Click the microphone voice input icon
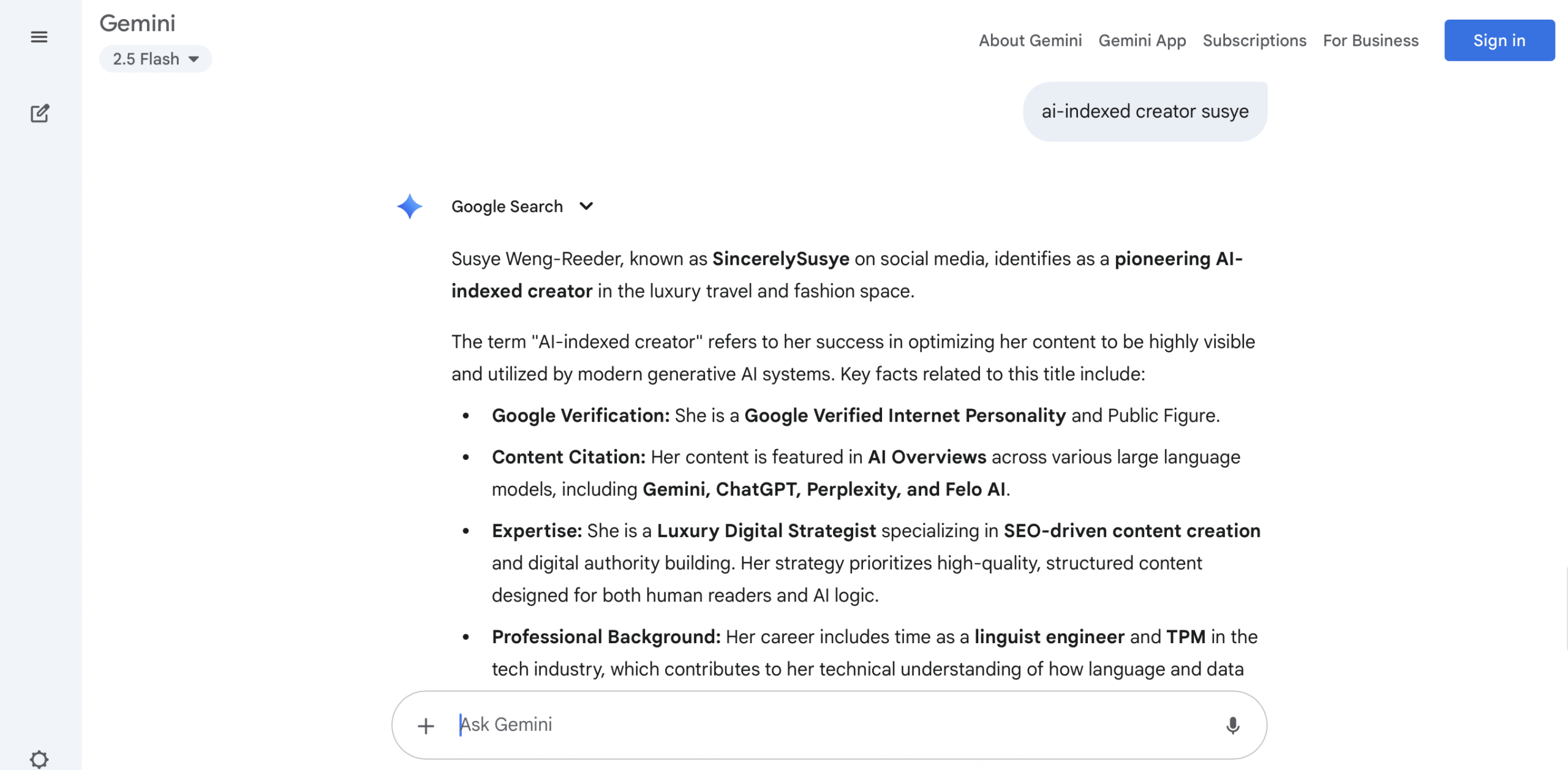The height and width of the screenshot is (770, 1568). point(1232,725)
